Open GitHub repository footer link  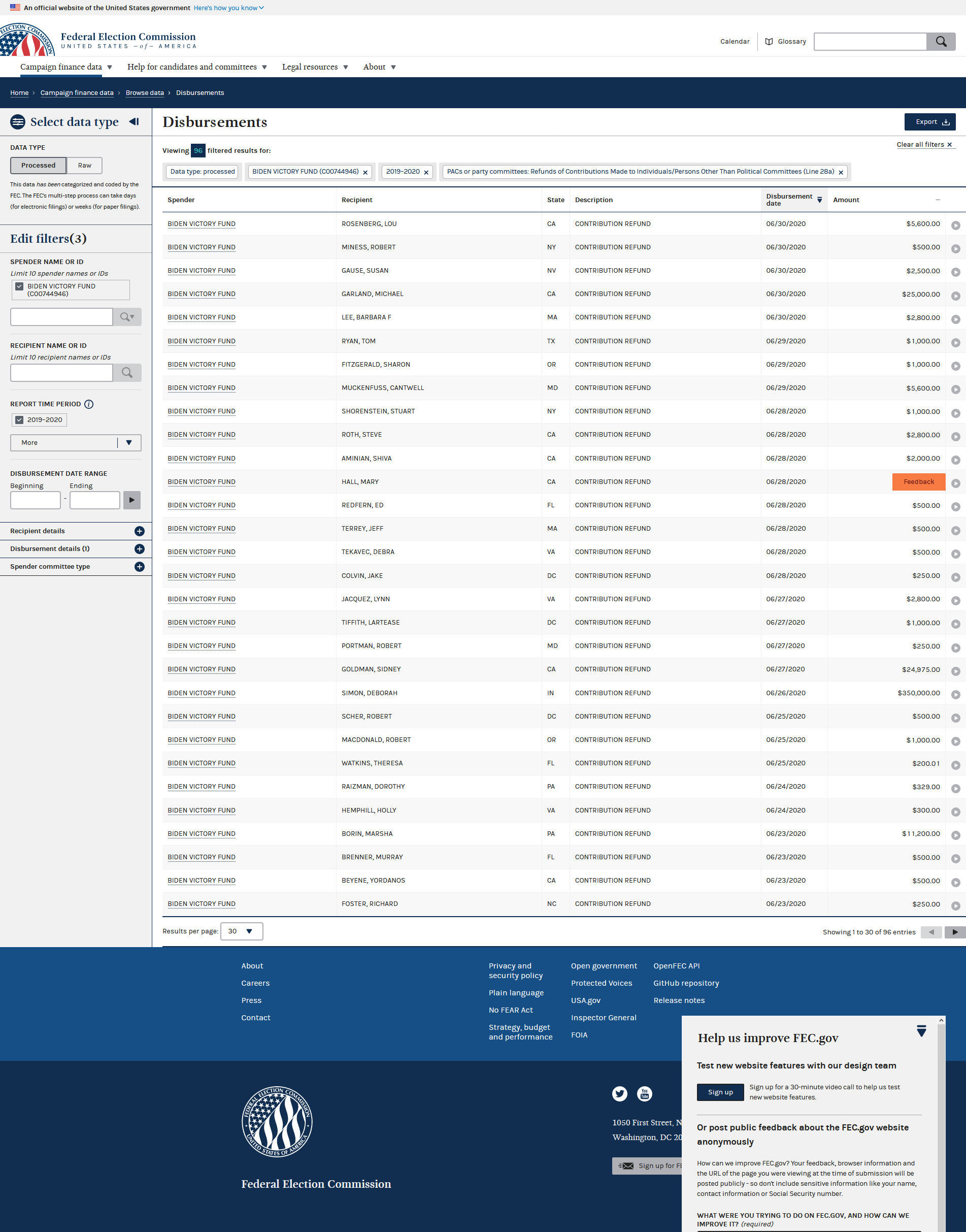tap(686, 983)
